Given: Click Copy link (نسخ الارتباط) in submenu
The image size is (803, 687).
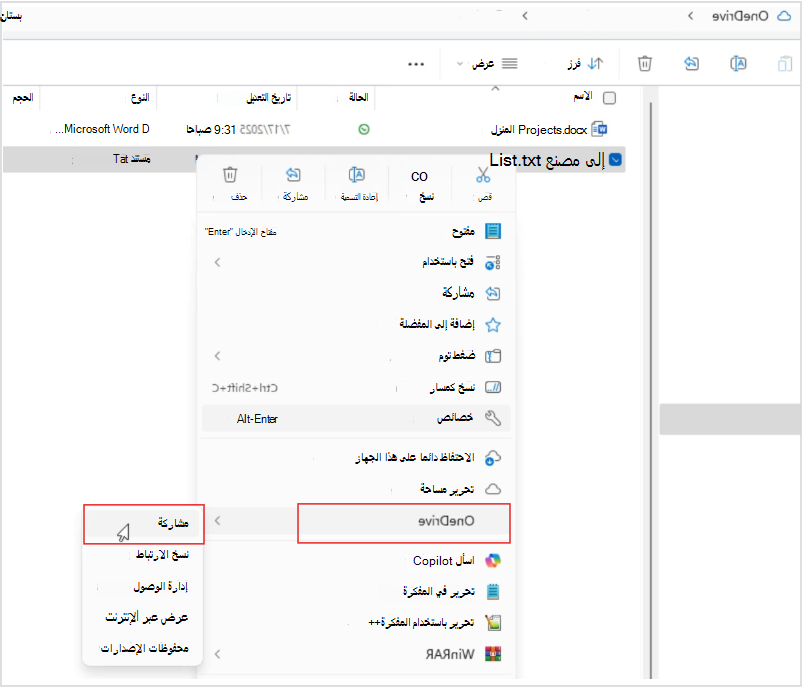Looking at the screenshot, I should (x=143, y=554).
